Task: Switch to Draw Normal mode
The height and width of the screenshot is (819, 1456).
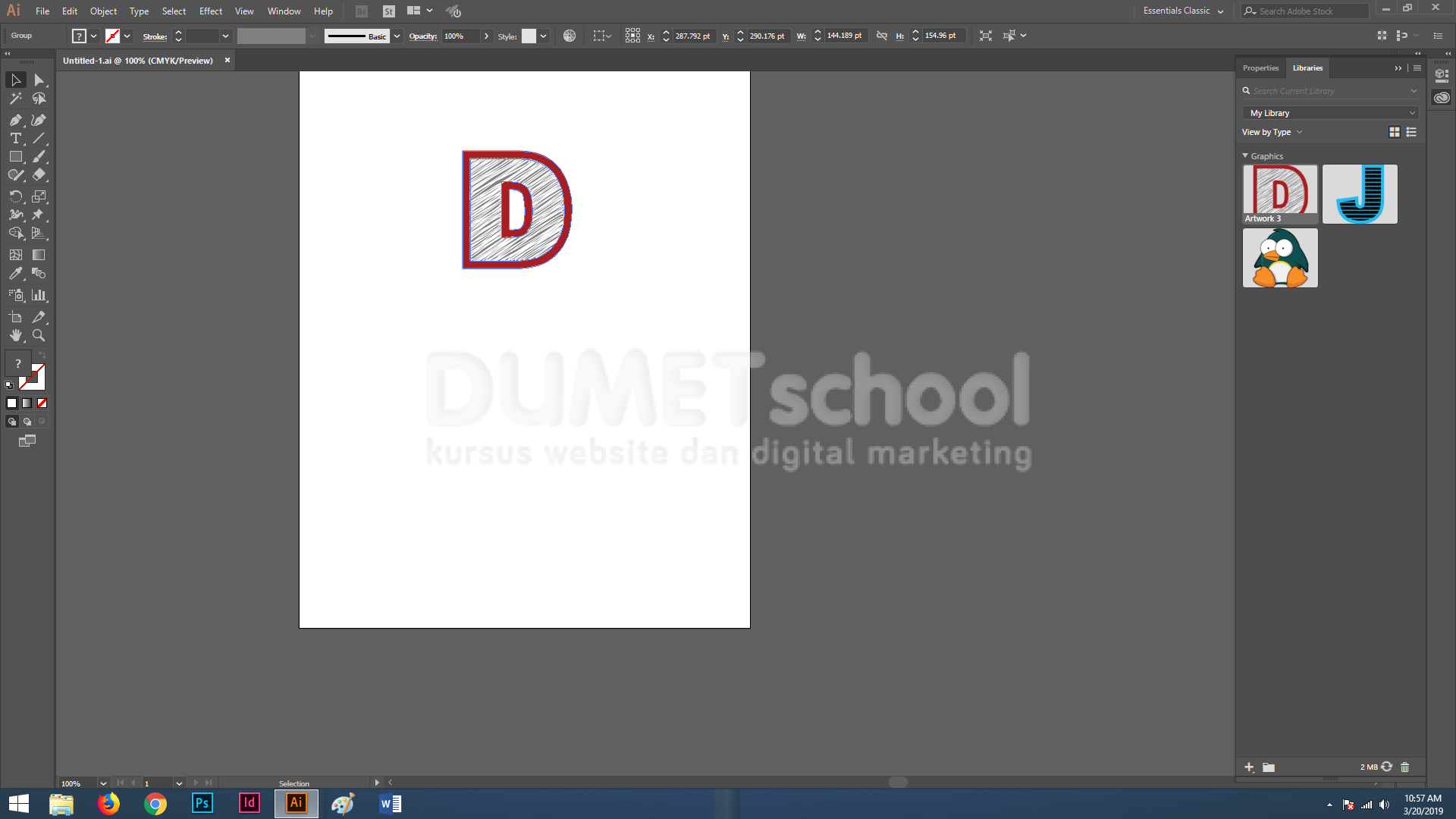Action: coord(12,422)
